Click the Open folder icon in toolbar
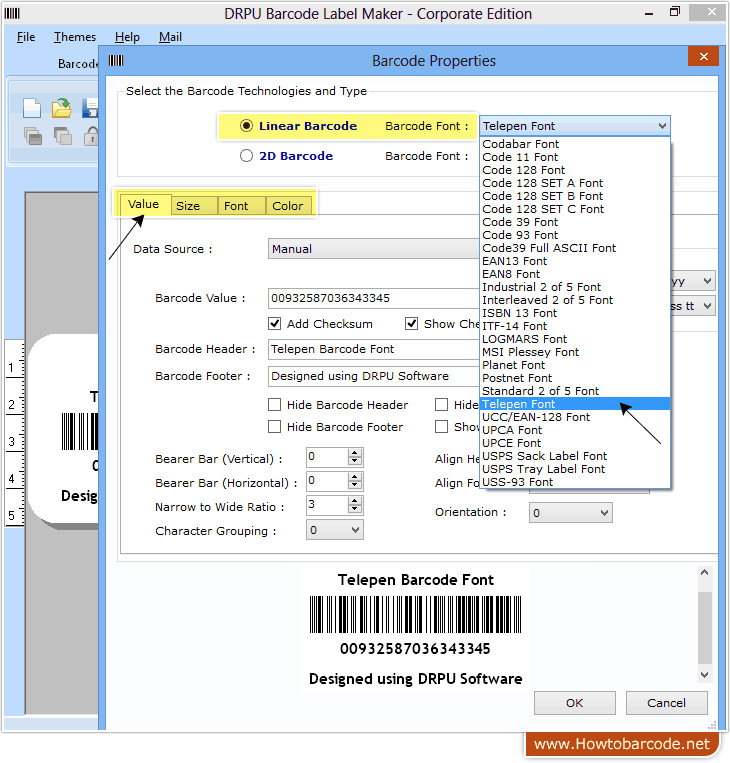This screenshot has width=730, height=763. tap(62, 108)
